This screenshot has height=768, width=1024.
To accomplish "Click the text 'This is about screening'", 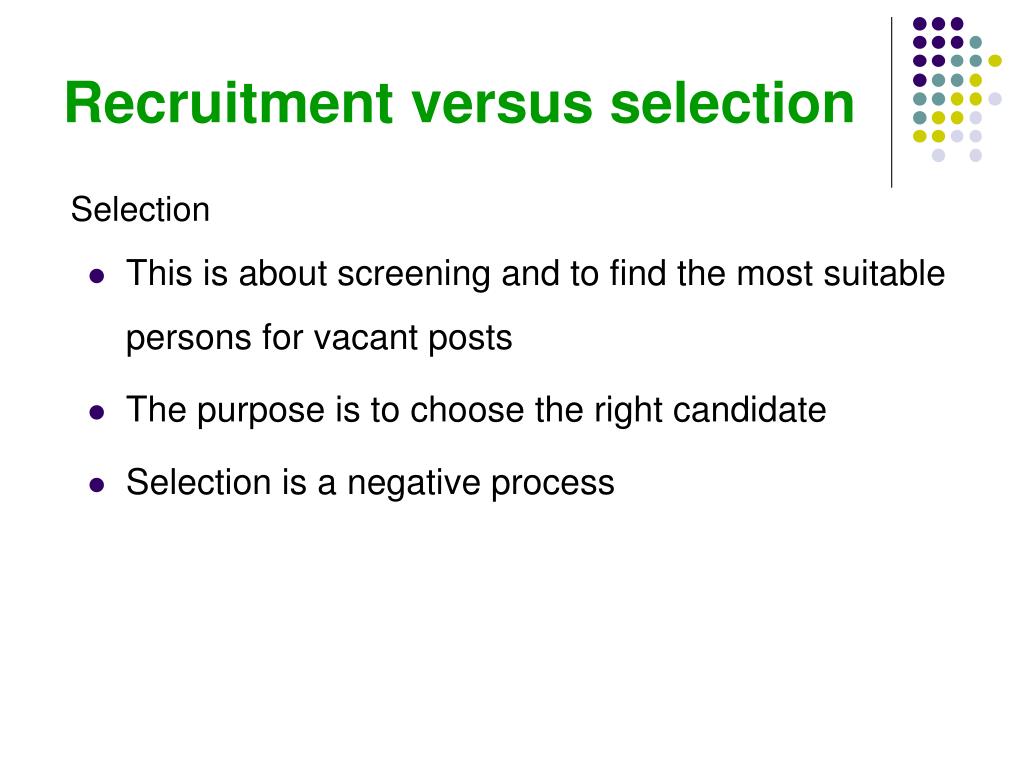I will pyautogui.click(x=308, y=274).
